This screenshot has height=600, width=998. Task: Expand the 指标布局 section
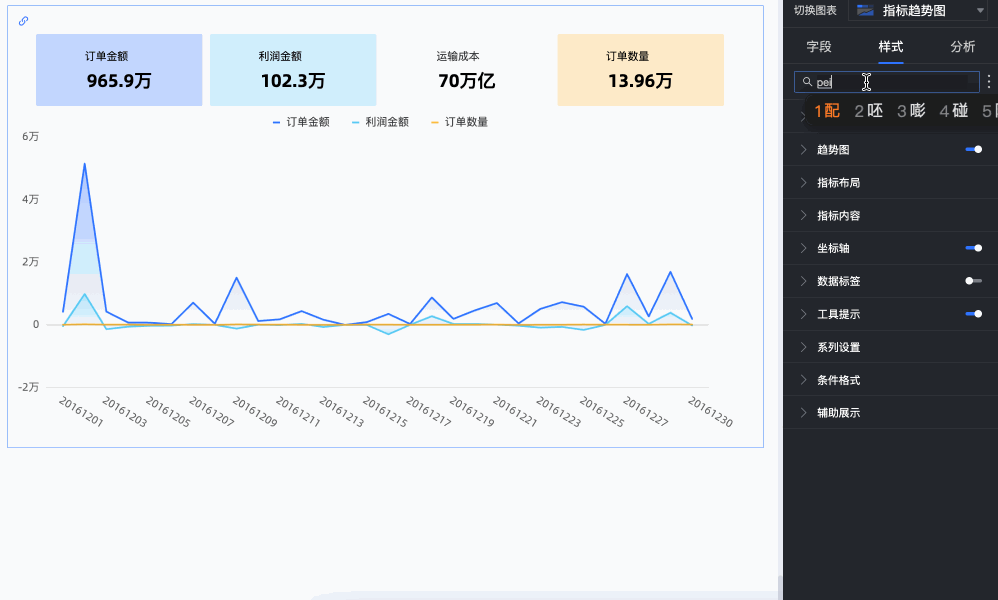pos(838,183)
